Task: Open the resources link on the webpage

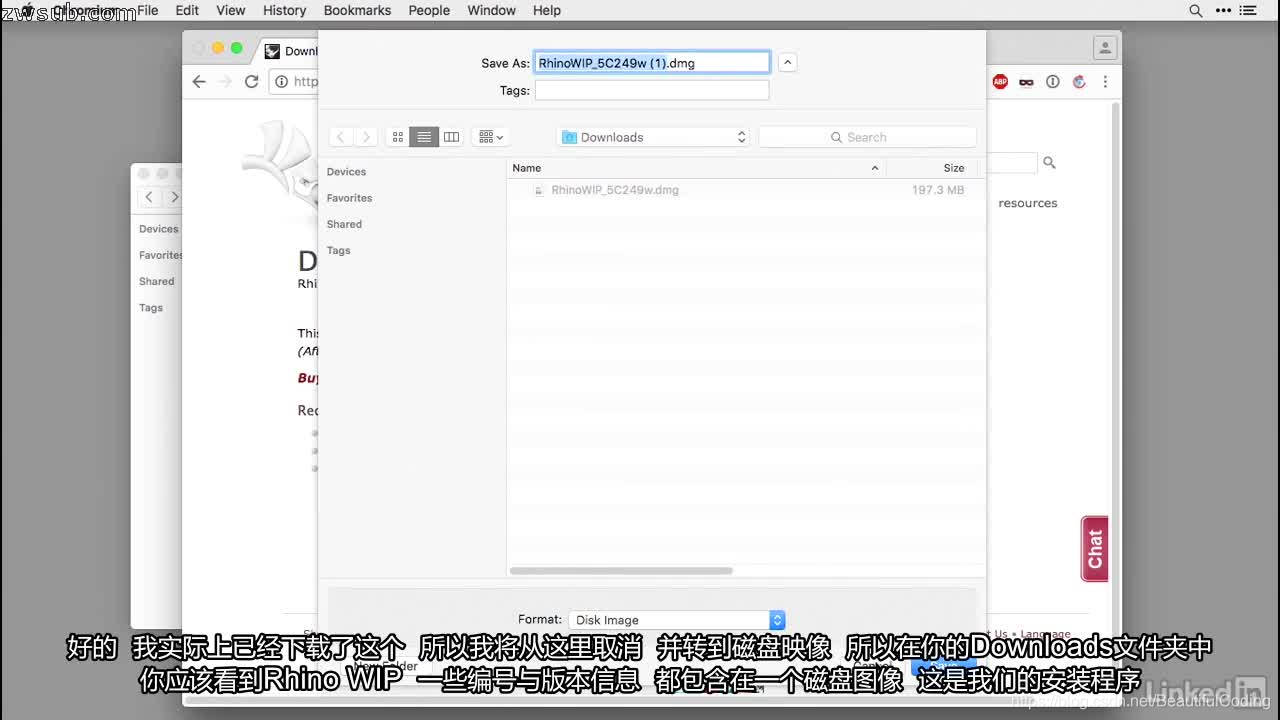Action: tap(1027, 203)
